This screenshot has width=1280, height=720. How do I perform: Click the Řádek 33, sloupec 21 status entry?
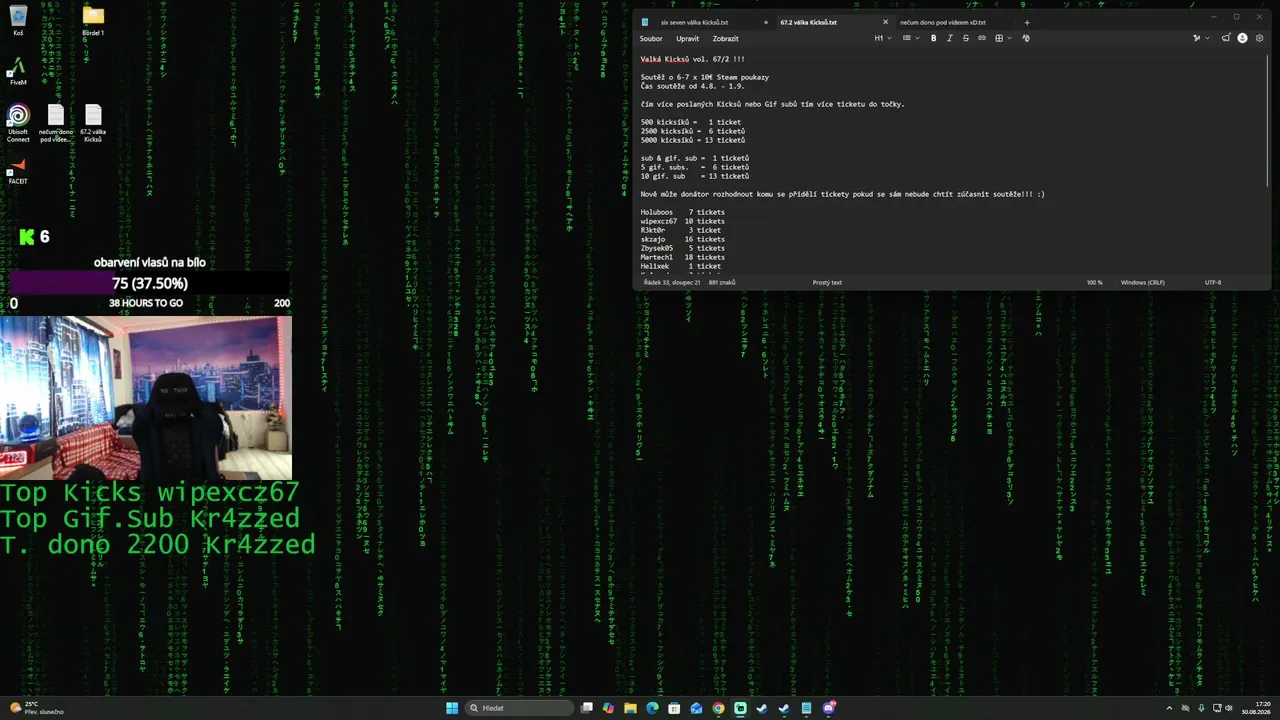coord(672,283)
